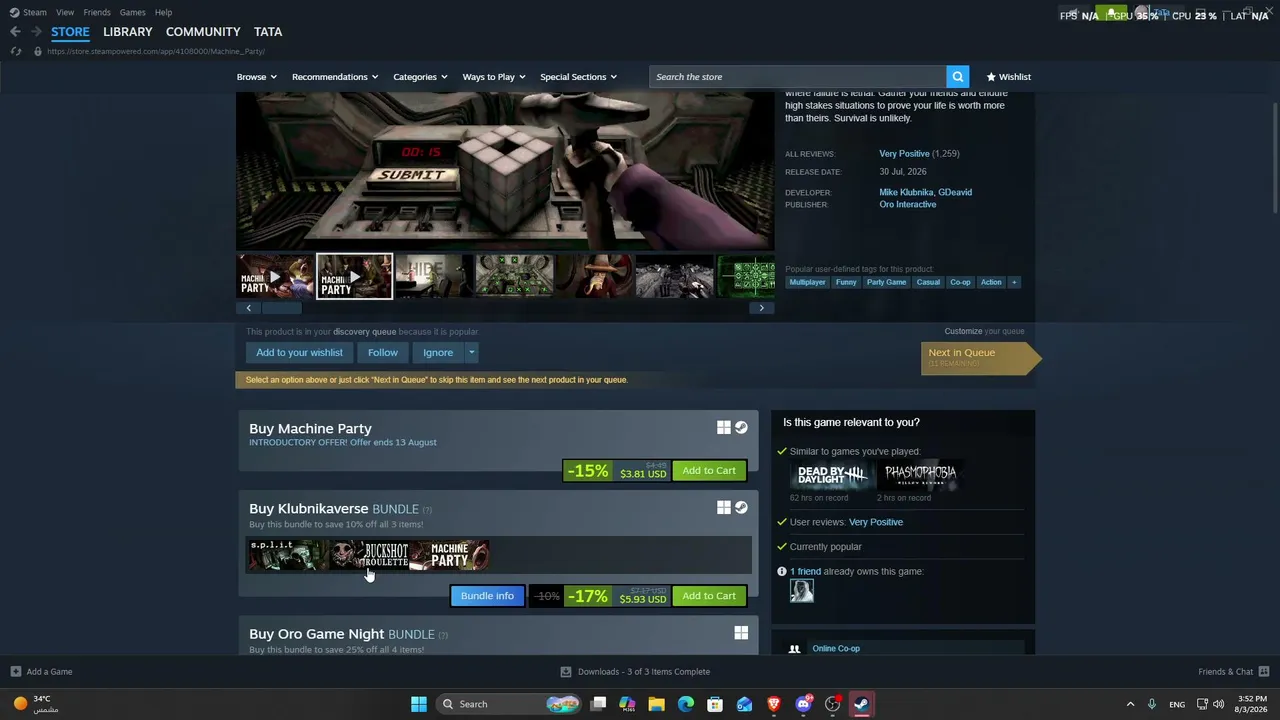Follow Machine Party
Image resolution: width=1280 pixels, height=720 pixels.
point(382,352)
